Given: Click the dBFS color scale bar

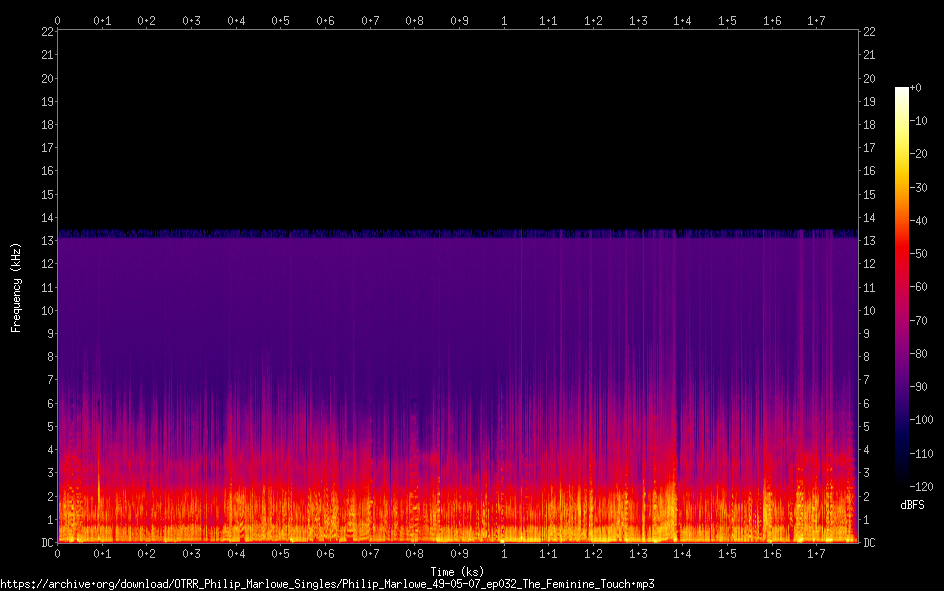Looking at the screenshot, I should tap(901, 290).
